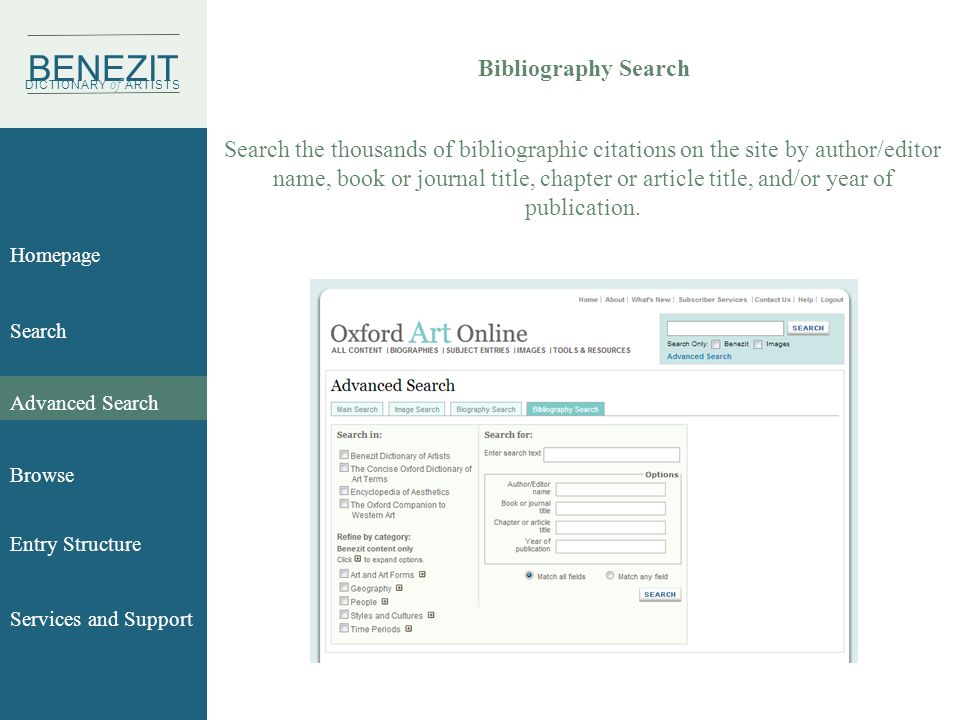Open the What's New link
Image resolution: width=960 pixels, height=720 pixels.
[651, 299]
